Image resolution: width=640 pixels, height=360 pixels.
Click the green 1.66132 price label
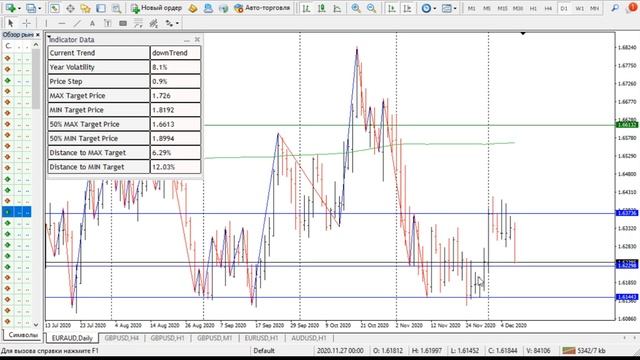point(627,124)
